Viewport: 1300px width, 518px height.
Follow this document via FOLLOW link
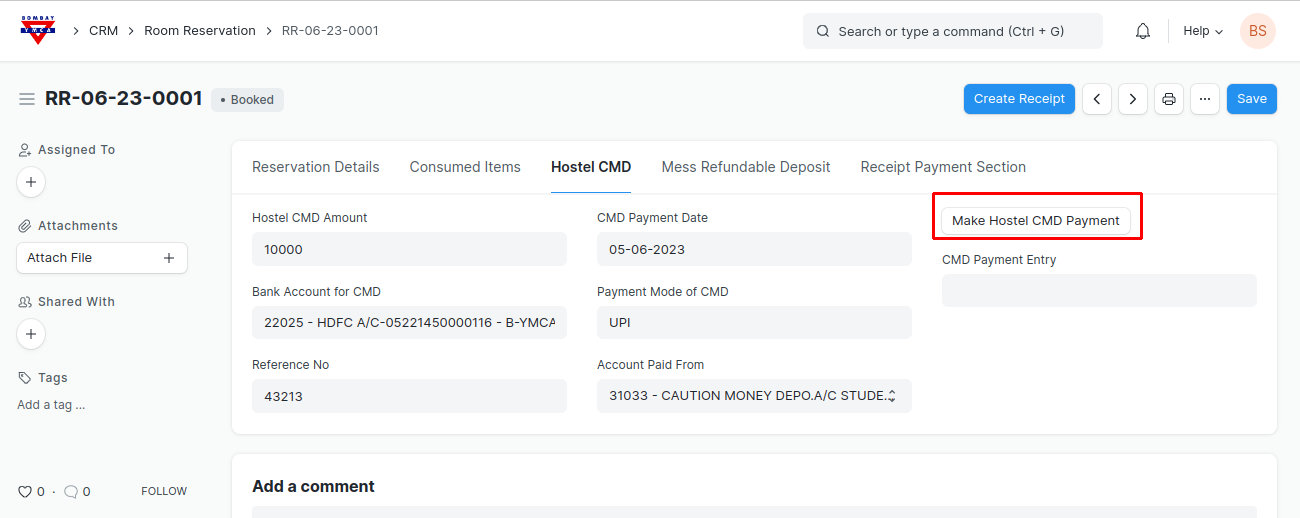point(164,491)
